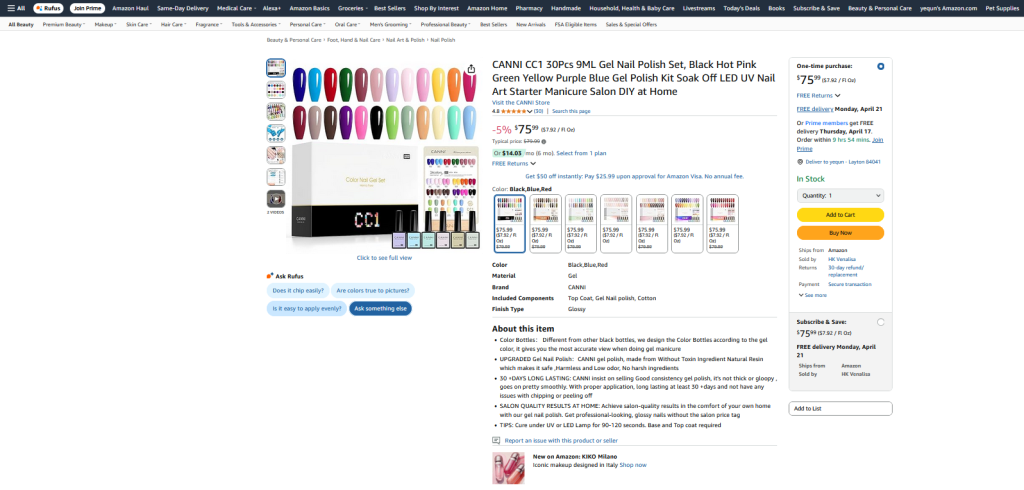This screenshot has height=490, width=1024.
Task: Click the share icon on product image
Action: [x=472, y=69]
